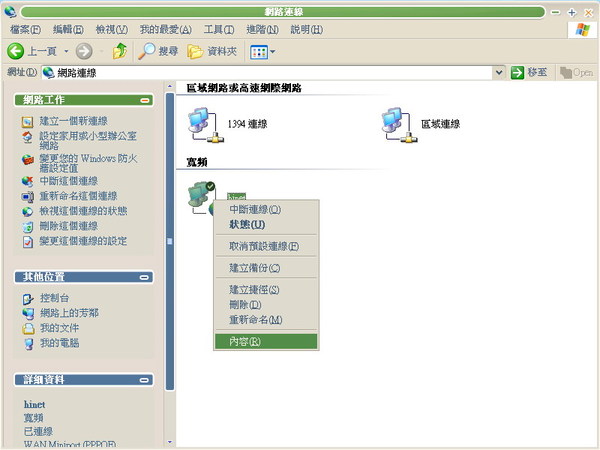Click 變更您的 Windows 防火牆設定值 link
This screenshot has height=450, width=600.
pos(88,163)
